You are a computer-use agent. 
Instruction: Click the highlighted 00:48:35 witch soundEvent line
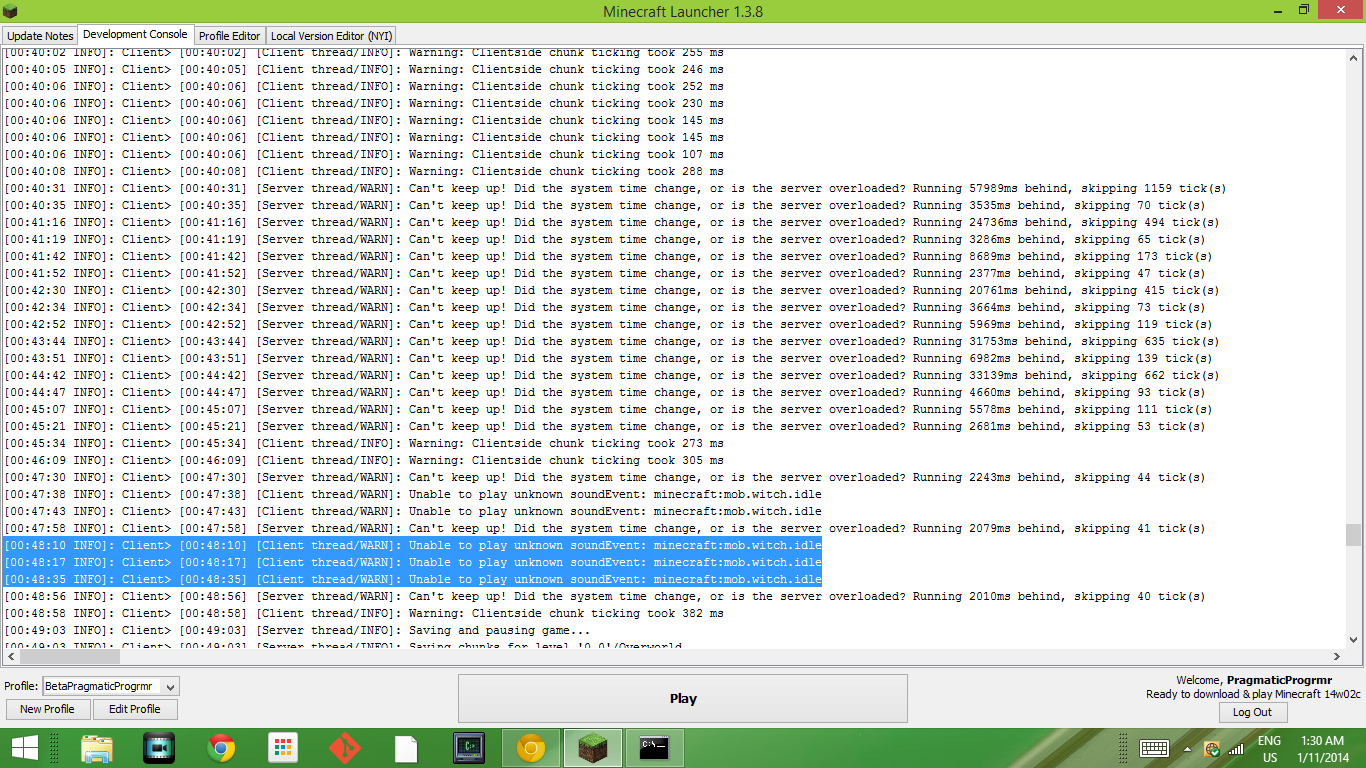point(413,579)
